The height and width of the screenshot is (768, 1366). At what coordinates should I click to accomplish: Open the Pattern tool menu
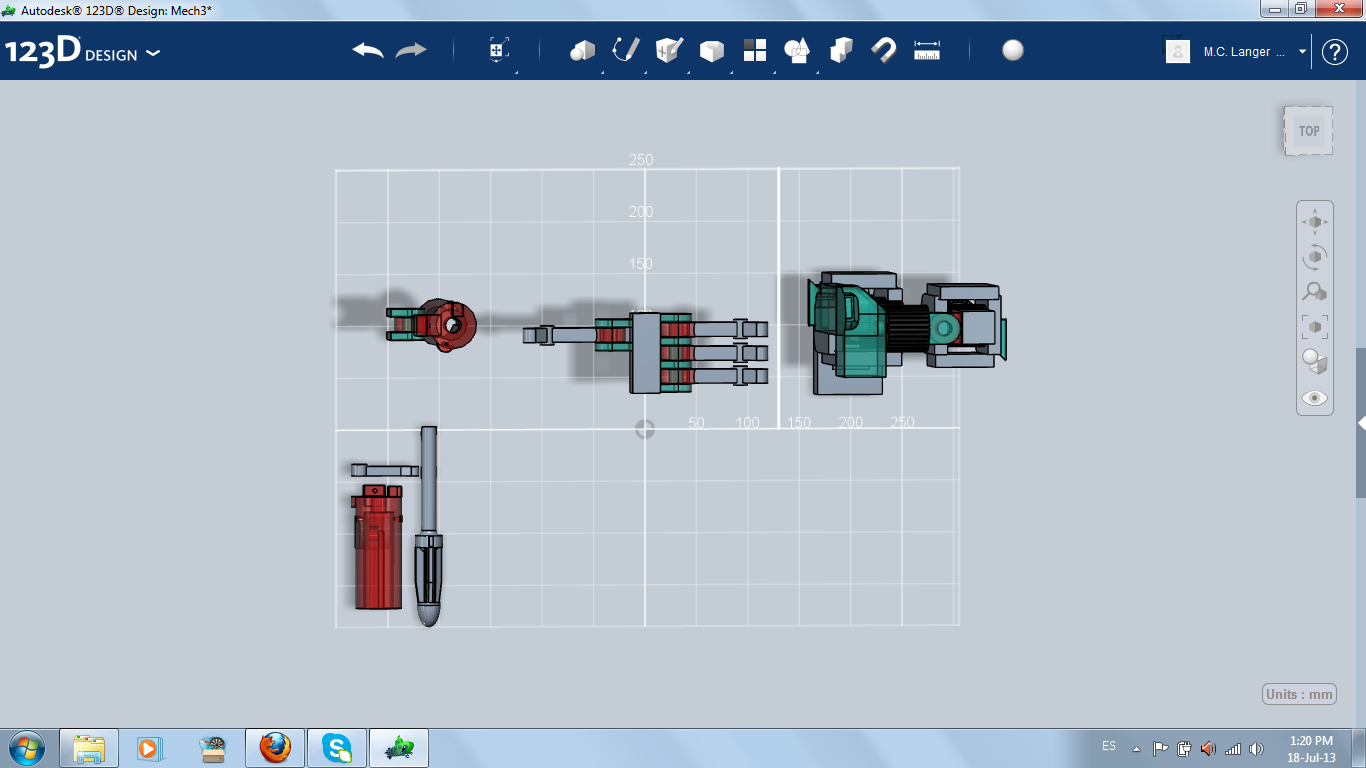coord(754,50)
